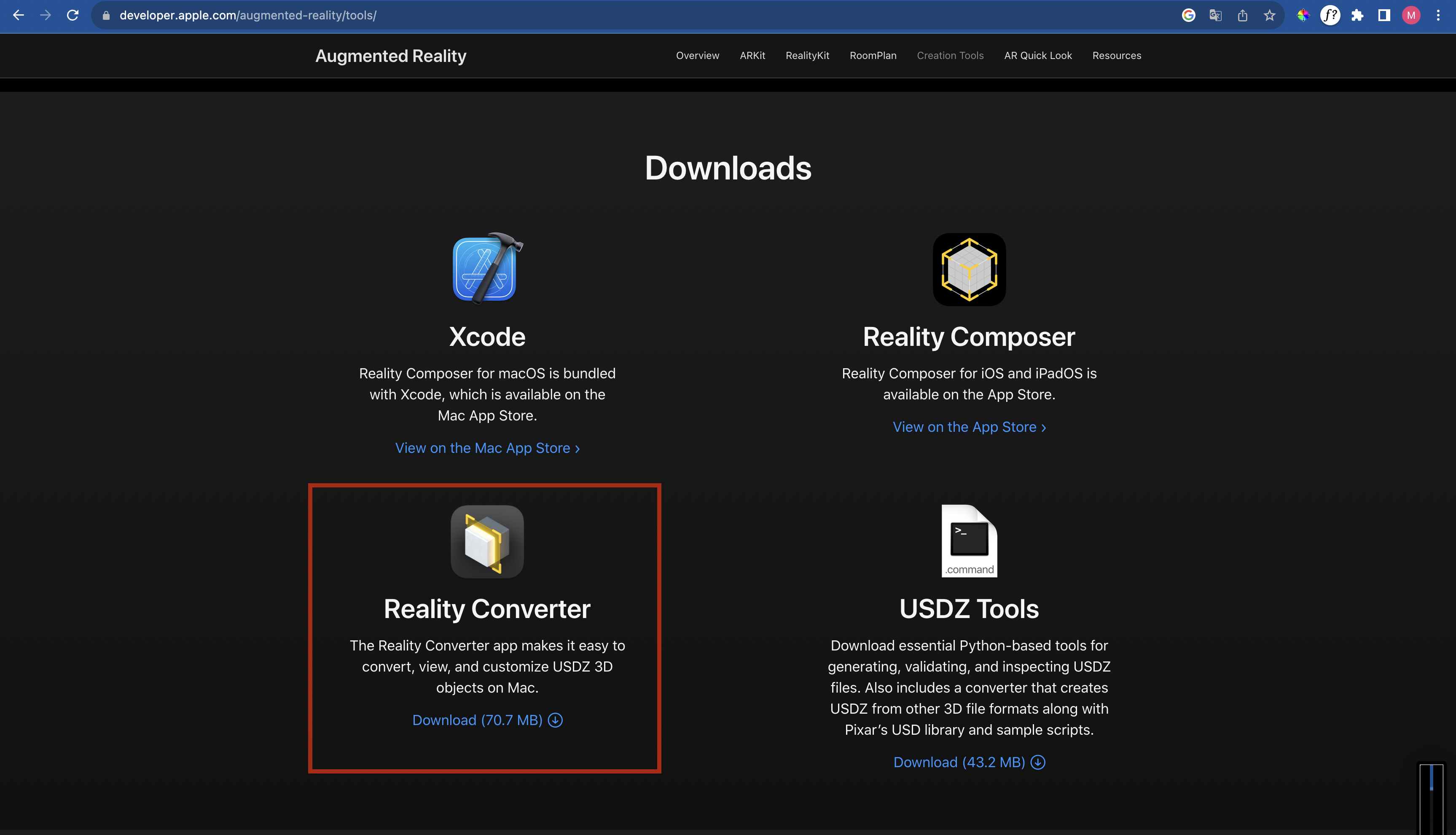The height and width of the screenshot is (835, 1456).
Task: Reload the page with the refresh icon
Action: coord(73,16)
